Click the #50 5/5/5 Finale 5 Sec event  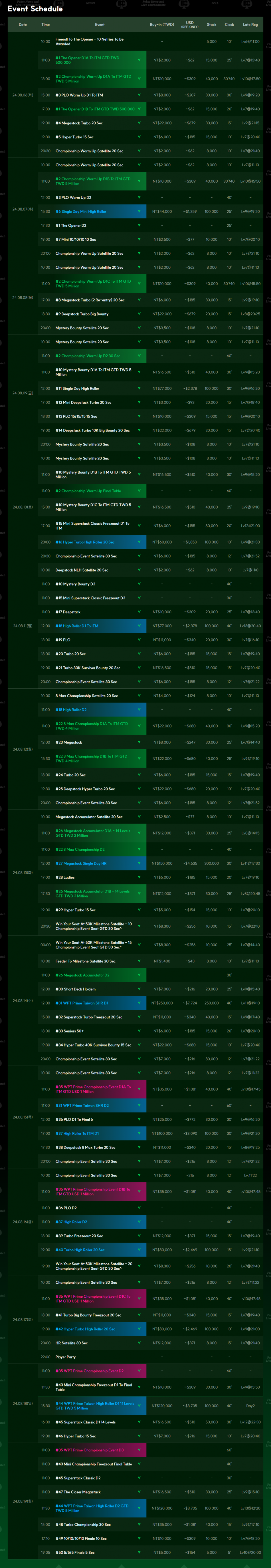click(75, 1552)
